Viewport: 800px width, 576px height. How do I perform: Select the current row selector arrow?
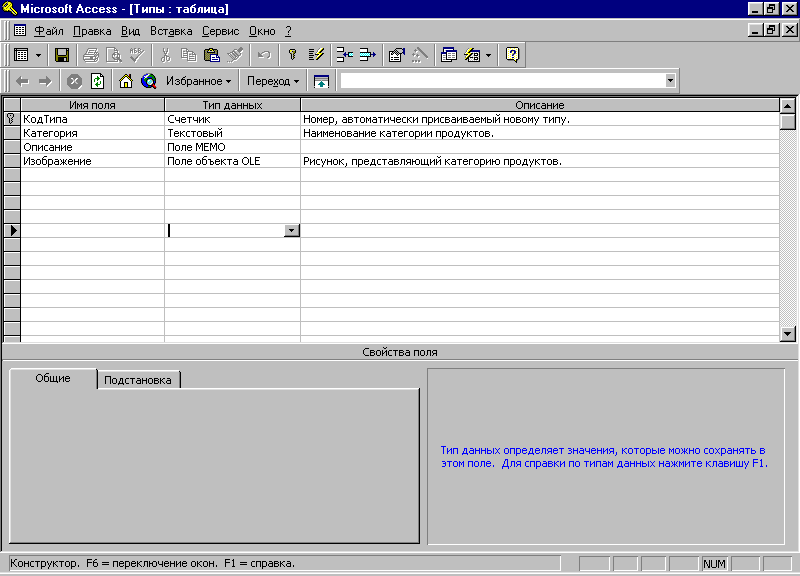[12, 231]
